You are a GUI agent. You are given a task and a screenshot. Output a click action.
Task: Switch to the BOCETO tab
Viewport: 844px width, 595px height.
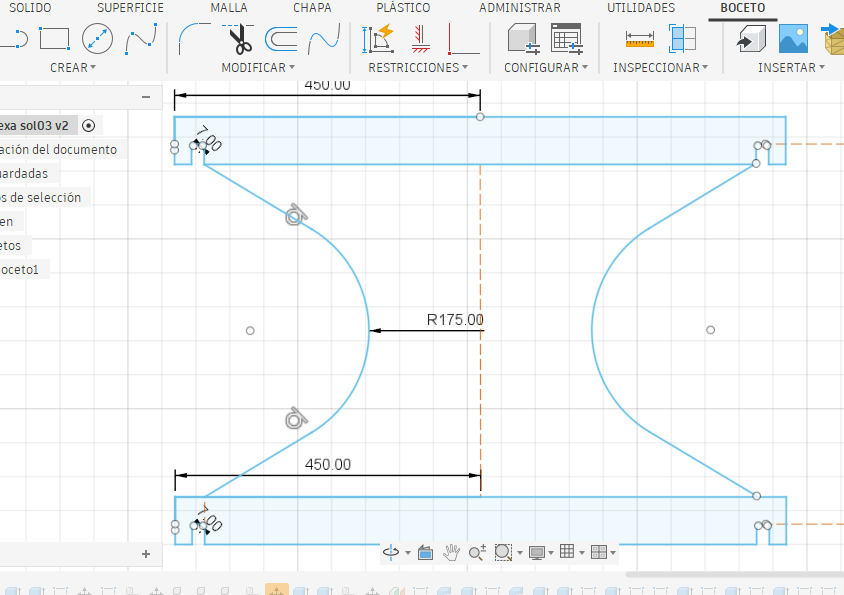[x=743, y=8]
